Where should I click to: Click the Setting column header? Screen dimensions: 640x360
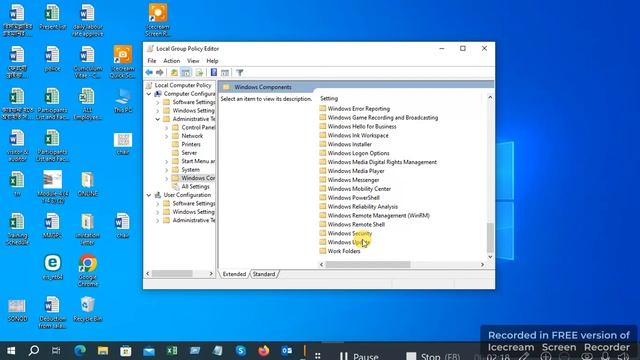tap(329, 98)
